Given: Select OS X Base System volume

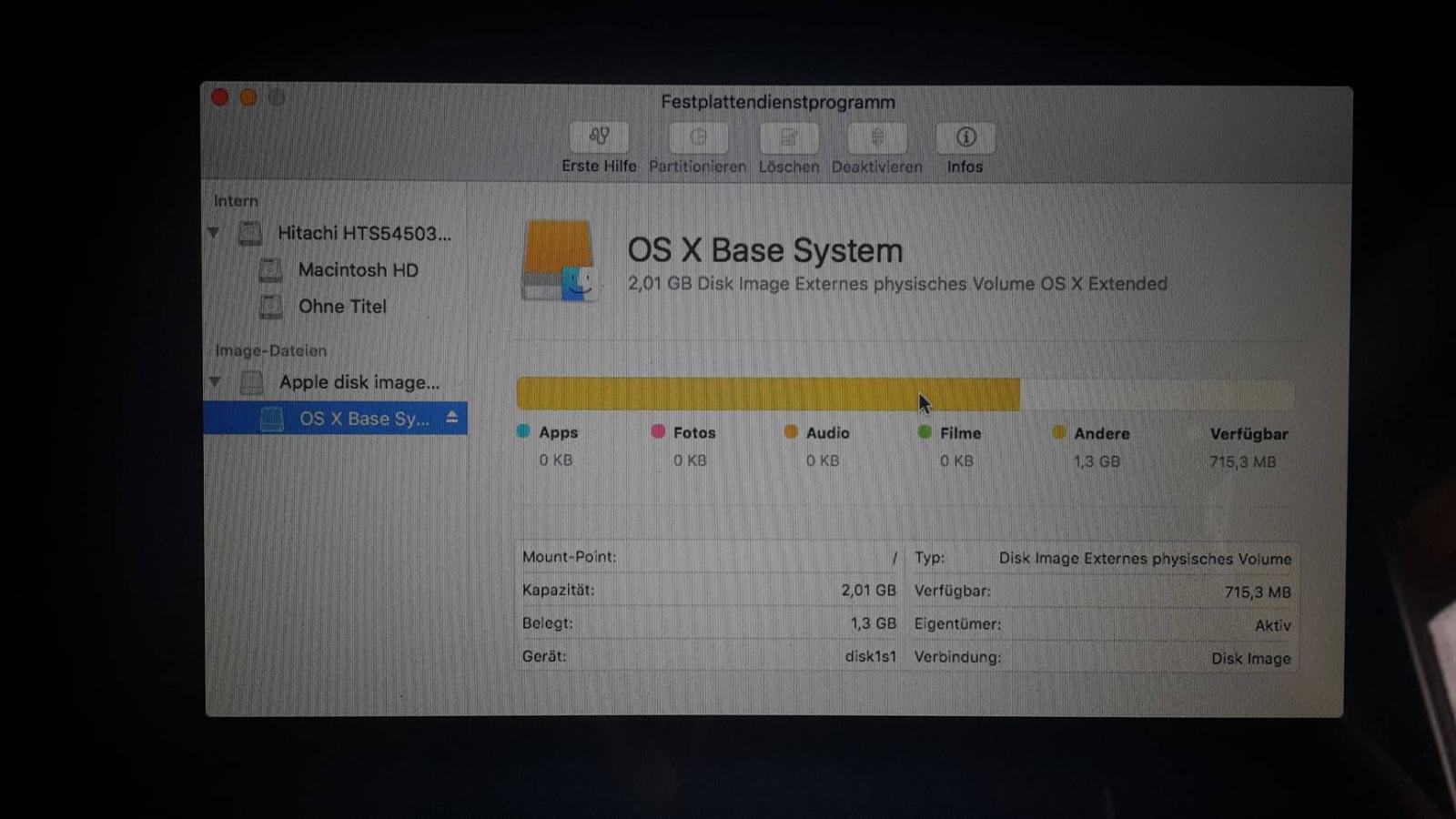Looking at the screenshot, I should 336,419.
